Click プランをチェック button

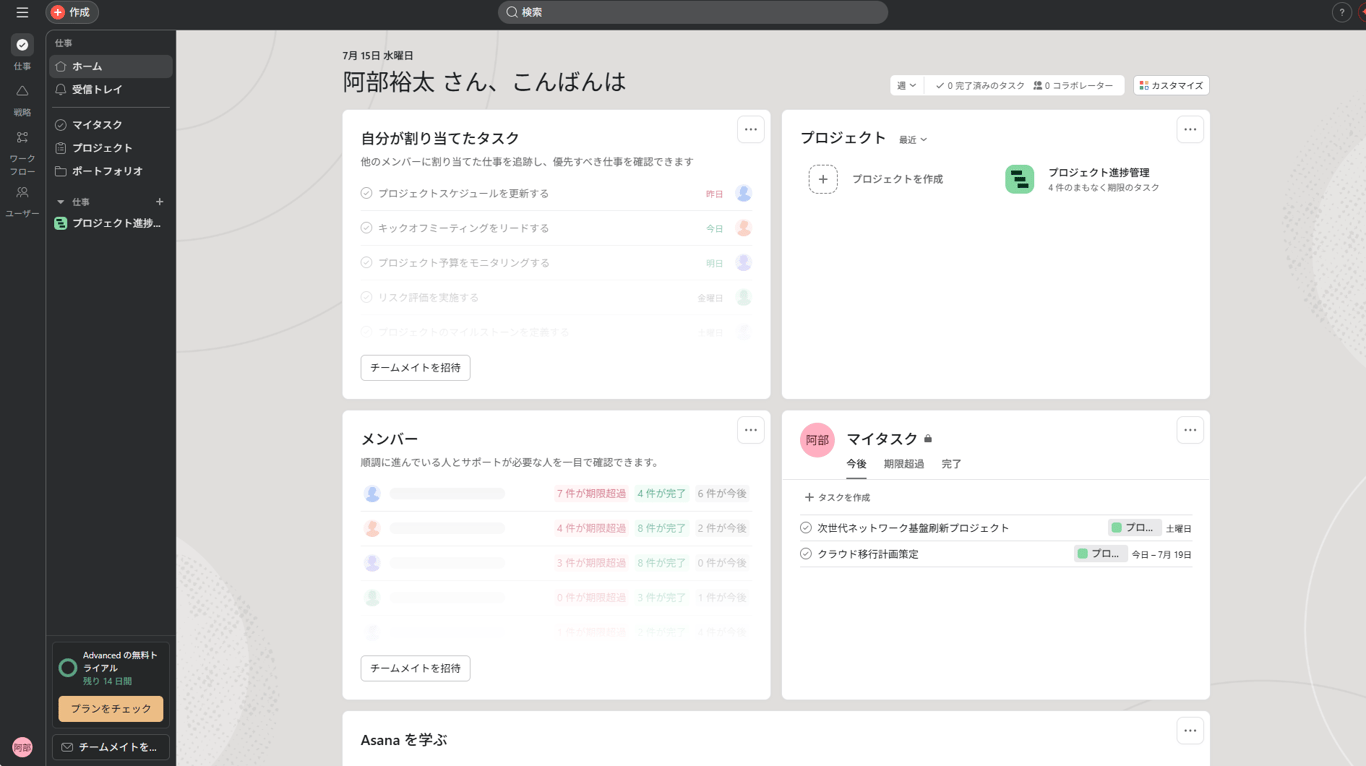[x=111, y=709]
